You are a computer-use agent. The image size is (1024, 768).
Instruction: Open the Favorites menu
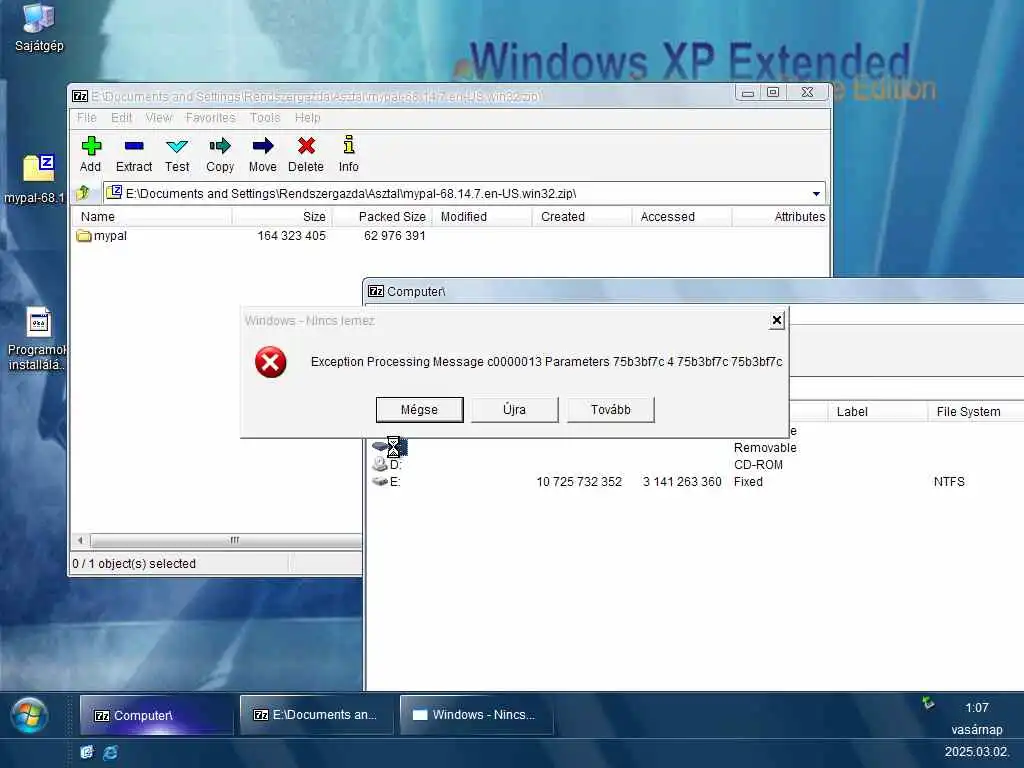[x=210, y=118]
